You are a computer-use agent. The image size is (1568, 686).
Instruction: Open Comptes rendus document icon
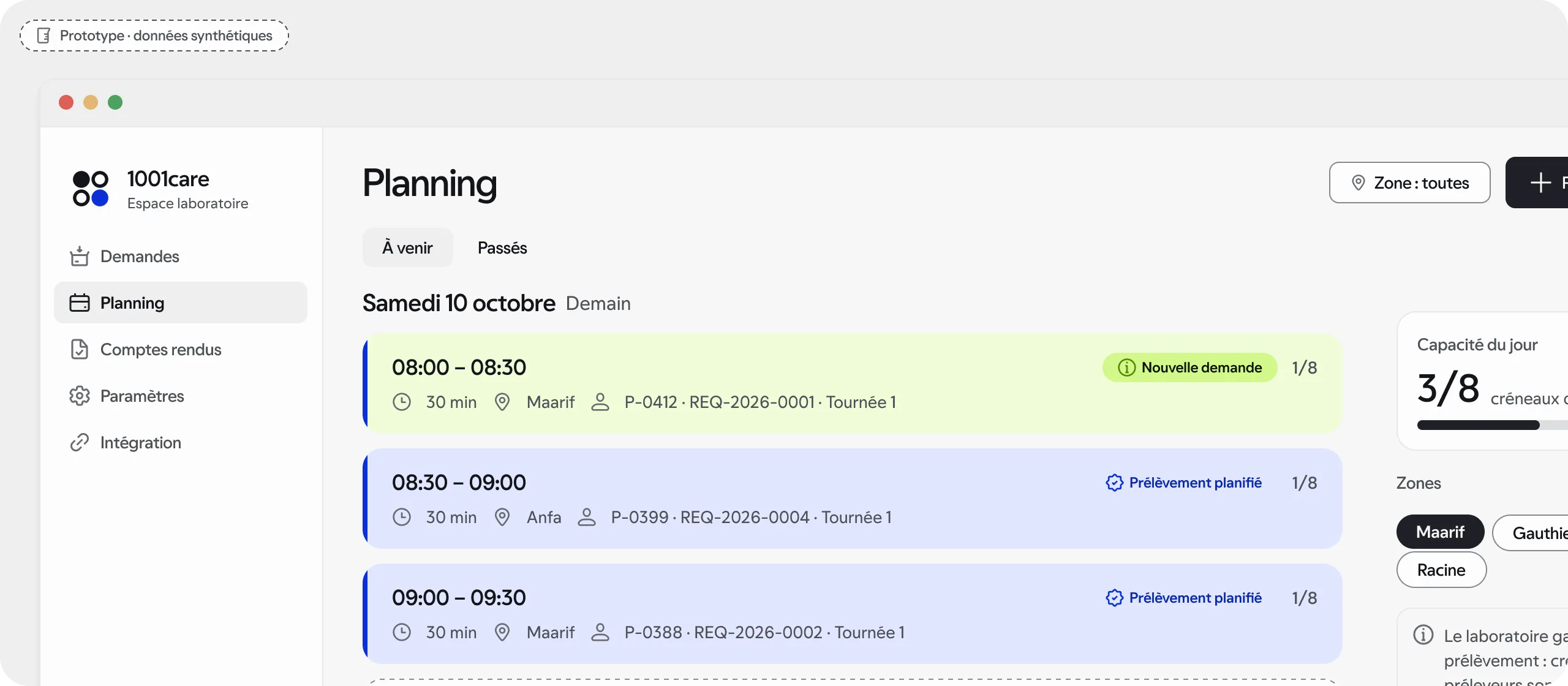(80, 350)
